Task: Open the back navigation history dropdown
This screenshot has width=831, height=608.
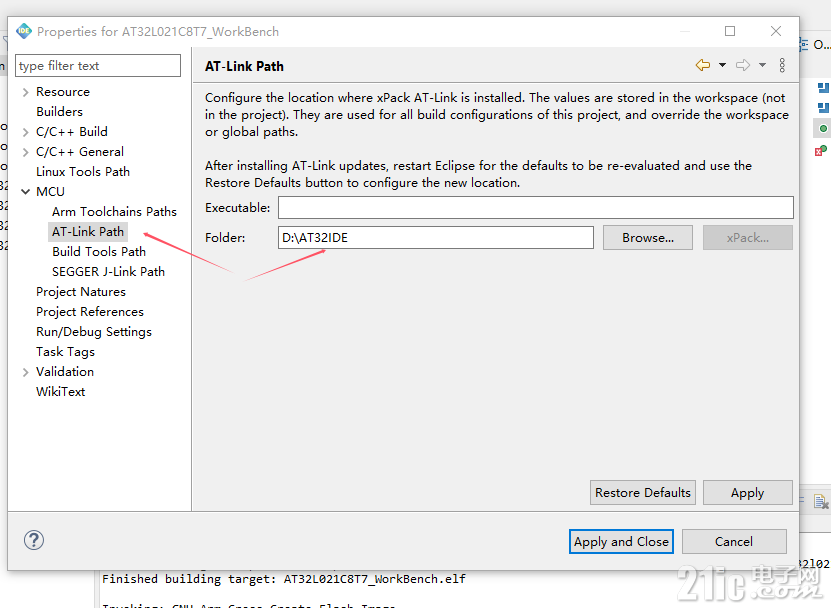Action: [722, 65]
